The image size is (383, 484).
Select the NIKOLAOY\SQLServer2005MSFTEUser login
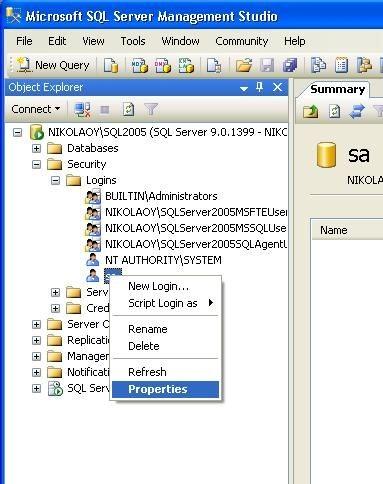[x=196, y=212]
